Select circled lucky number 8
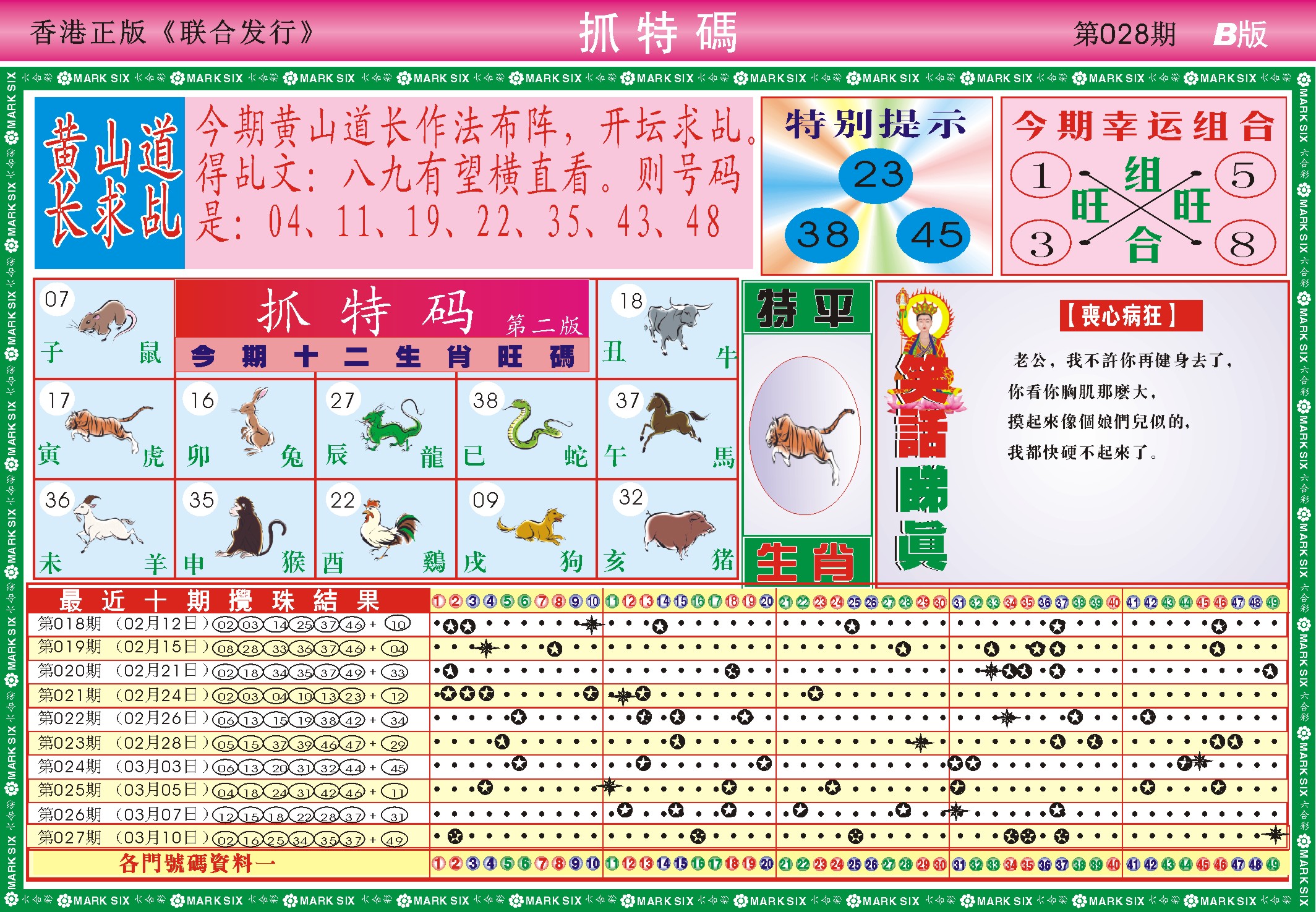The height and width of the screenshot is (912, 1316). click(x=1244, y=243)
